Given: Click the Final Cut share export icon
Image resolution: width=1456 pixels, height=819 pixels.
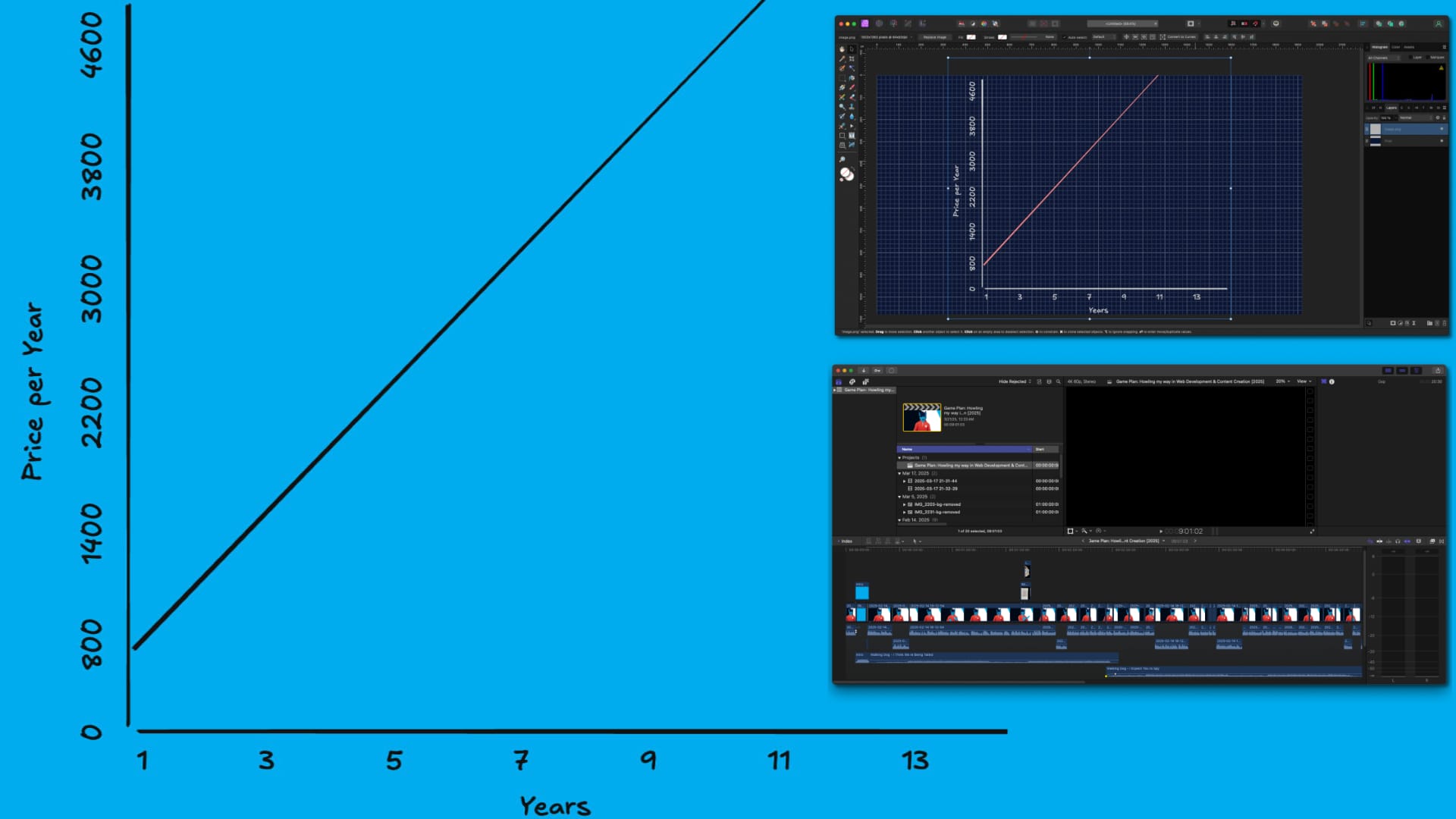Looking at the screenshot, I should point(1437,371).
